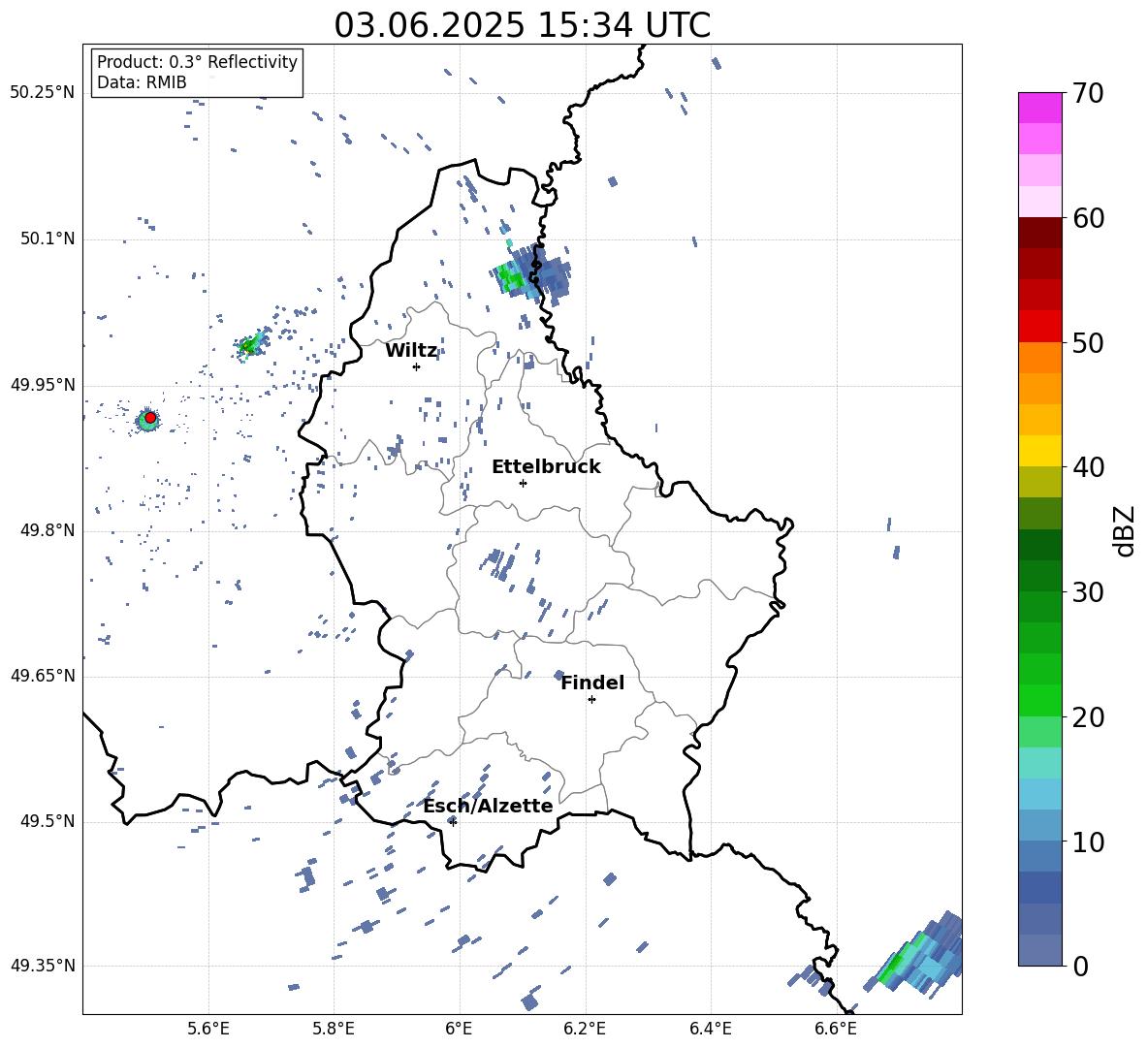The width and height of the screenshot is (1148, 1048).
Task: Click the Esch/Alzette station cross marker
Action: point(453,822)
